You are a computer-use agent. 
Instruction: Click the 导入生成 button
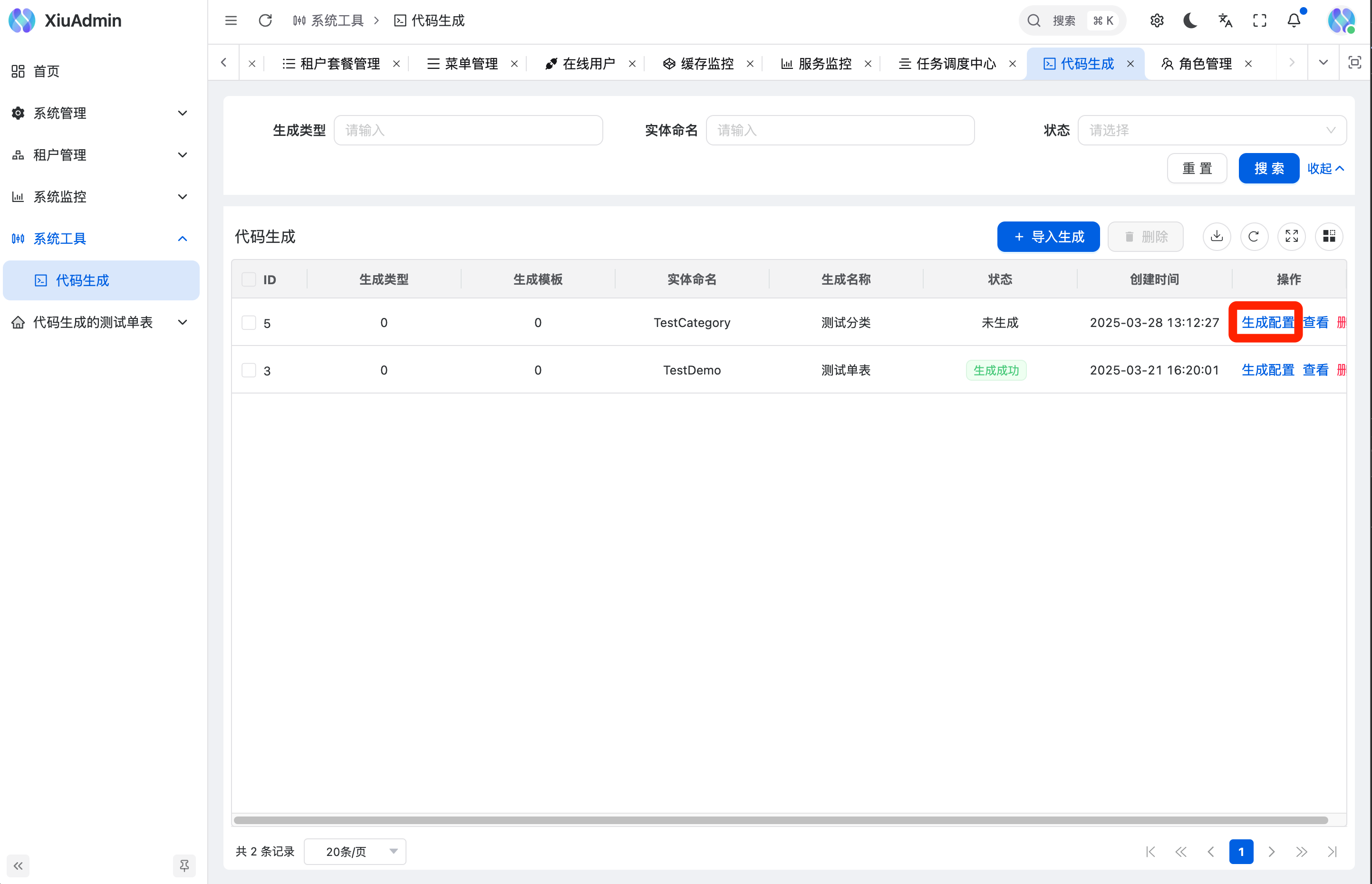pyautogui.click(x=1048, y=237)
